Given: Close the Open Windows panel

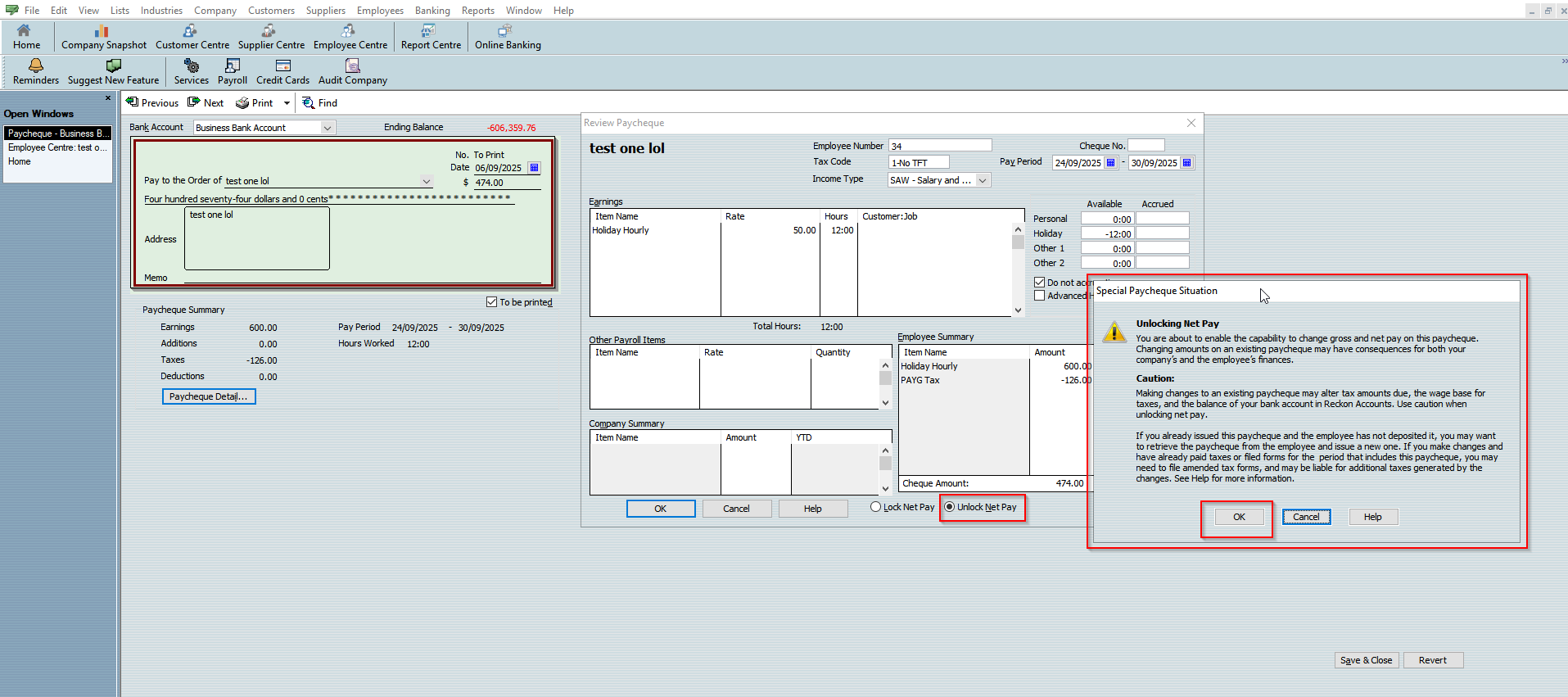Looking at the screenshot, I should (x=108, y=98).
